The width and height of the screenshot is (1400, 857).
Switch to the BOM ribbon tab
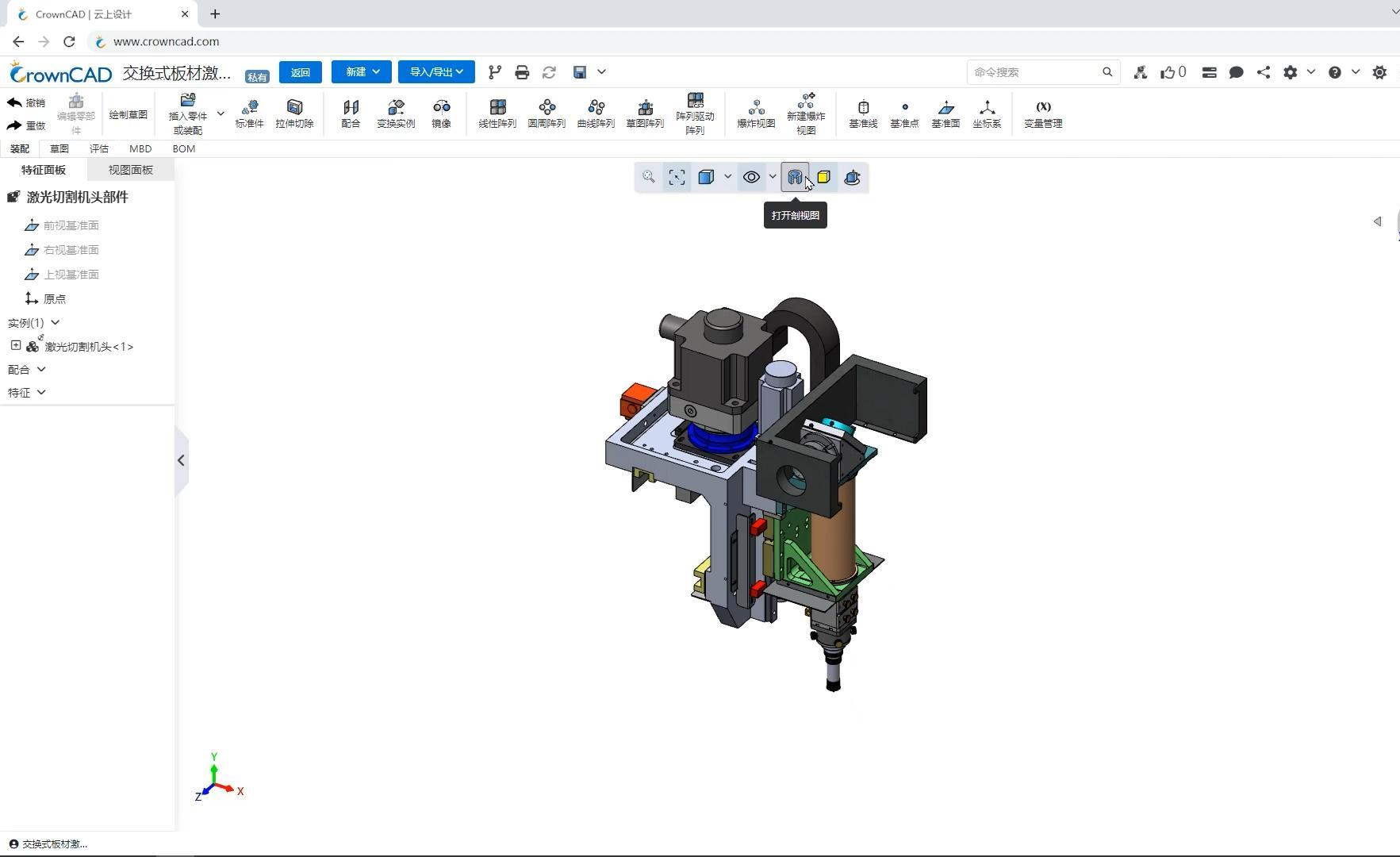[183, 148]
